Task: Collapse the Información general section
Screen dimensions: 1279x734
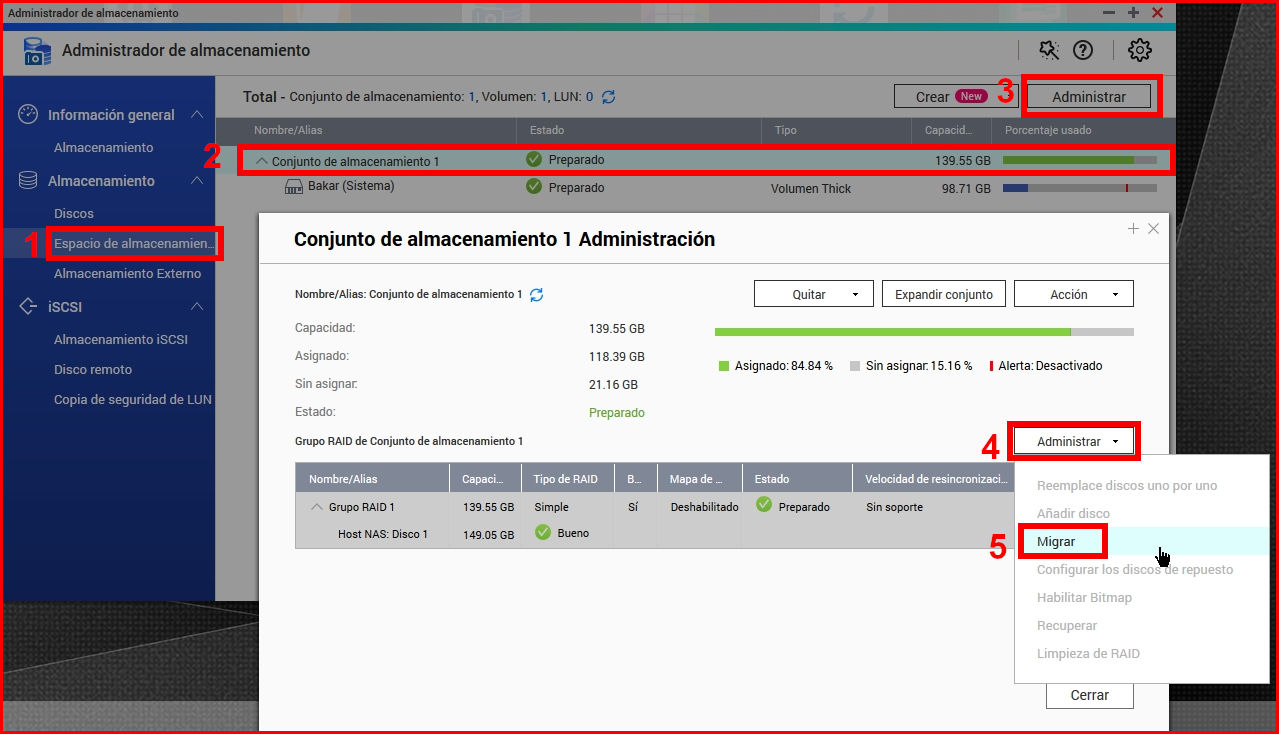Action: (x=197, y=115)
